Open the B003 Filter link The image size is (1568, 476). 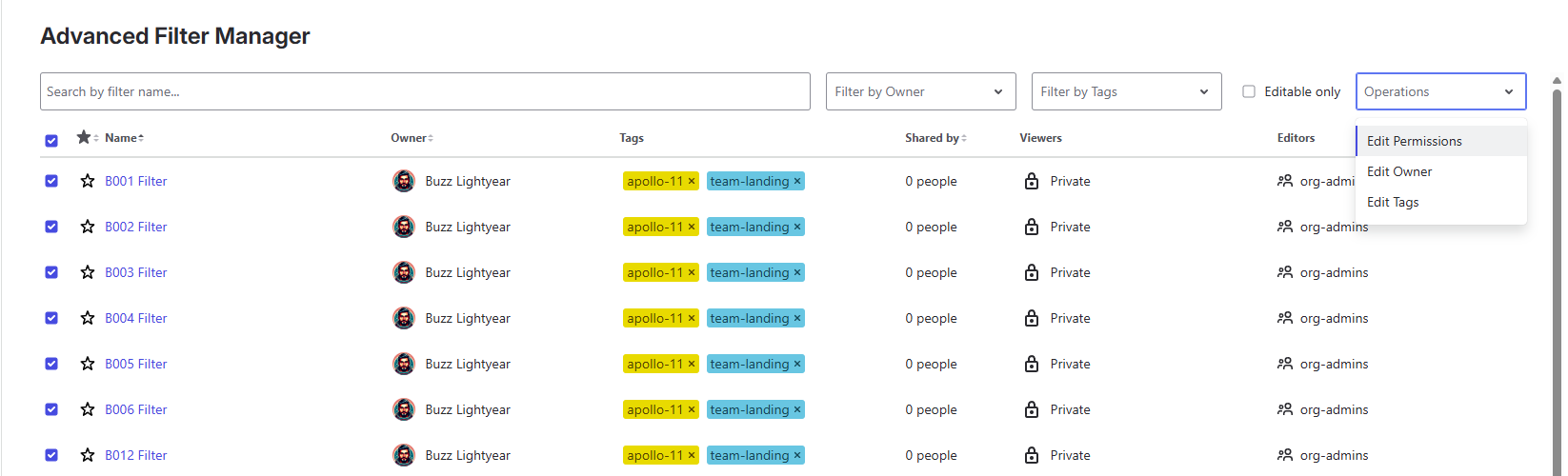(x=136, y=272)
